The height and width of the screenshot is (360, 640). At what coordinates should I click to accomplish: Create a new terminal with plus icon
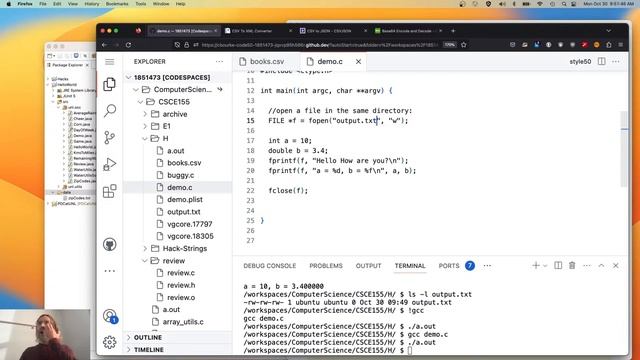(x=536, y=266)
